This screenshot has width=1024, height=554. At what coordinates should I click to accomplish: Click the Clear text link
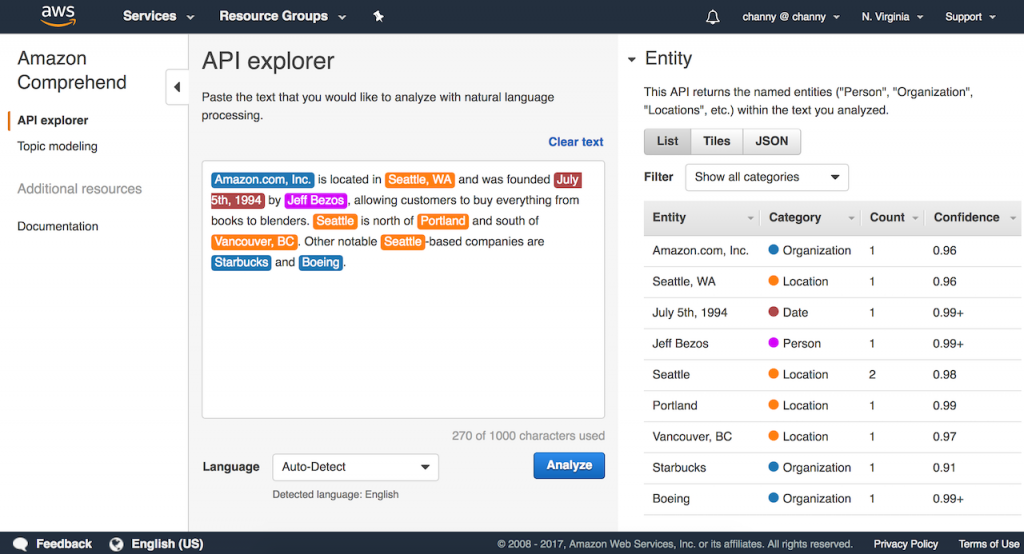(x=575, y=142)
